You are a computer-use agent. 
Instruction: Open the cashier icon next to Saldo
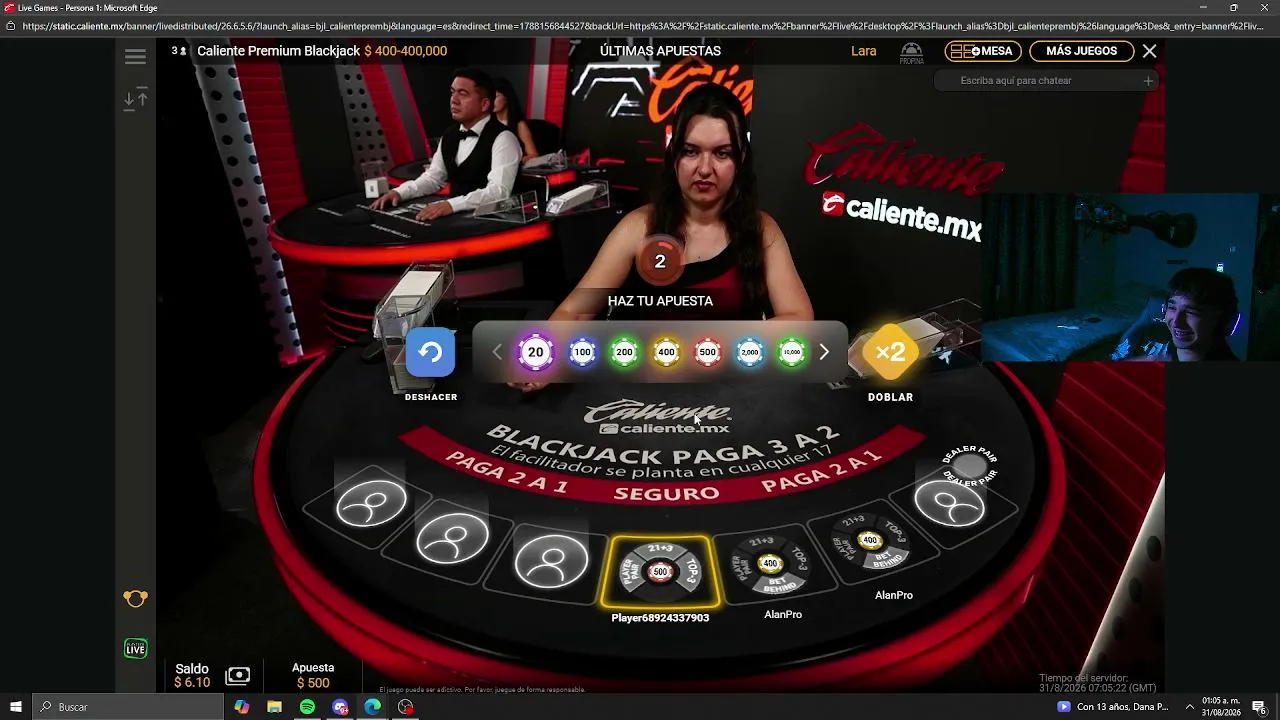(238, 676)
